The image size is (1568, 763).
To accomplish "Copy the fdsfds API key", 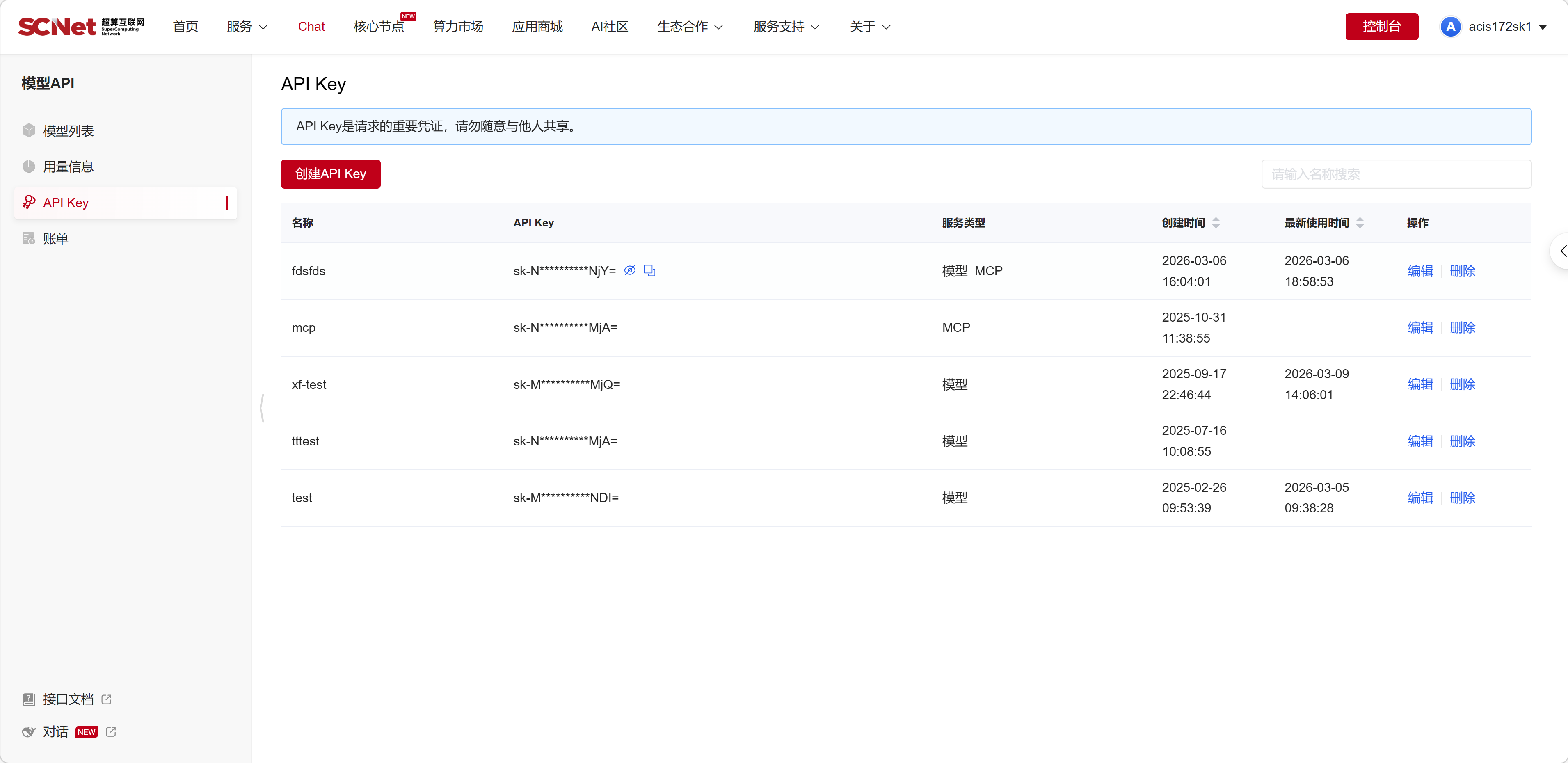I will pos(649,270).
